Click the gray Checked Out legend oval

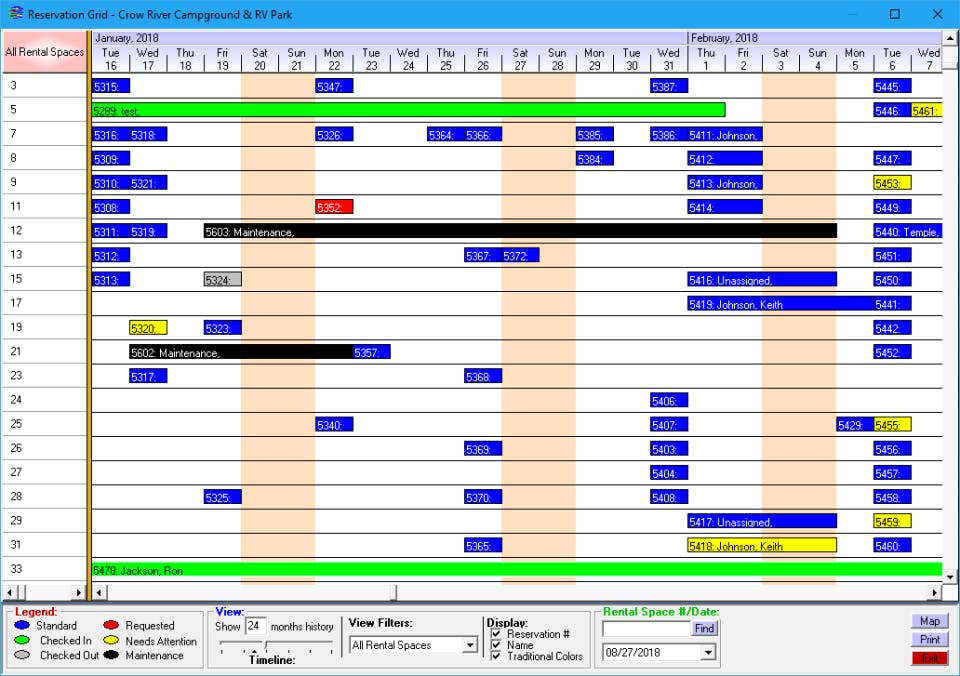coord(21,655)
